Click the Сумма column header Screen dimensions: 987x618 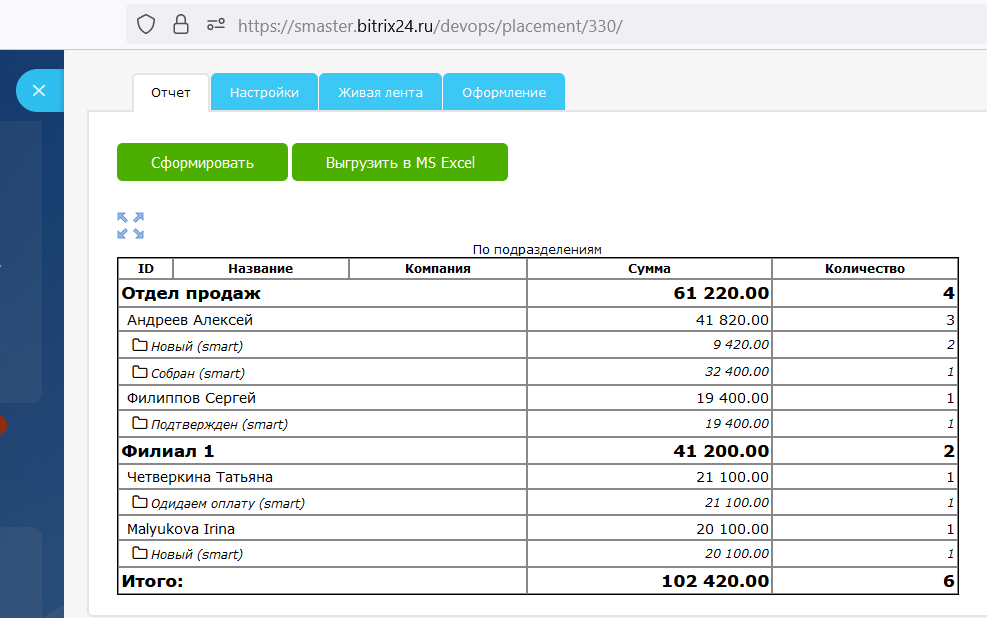coord(649,268)
